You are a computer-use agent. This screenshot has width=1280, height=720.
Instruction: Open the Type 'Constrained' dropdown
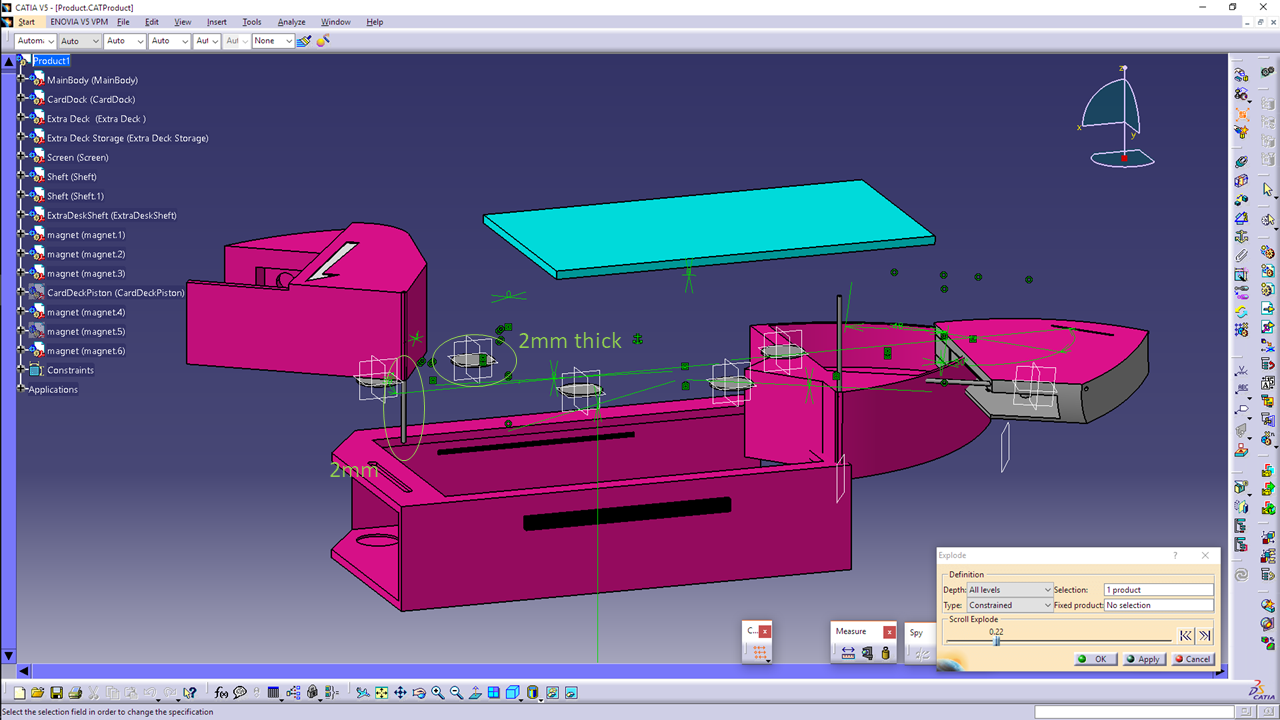(1010, 605)
